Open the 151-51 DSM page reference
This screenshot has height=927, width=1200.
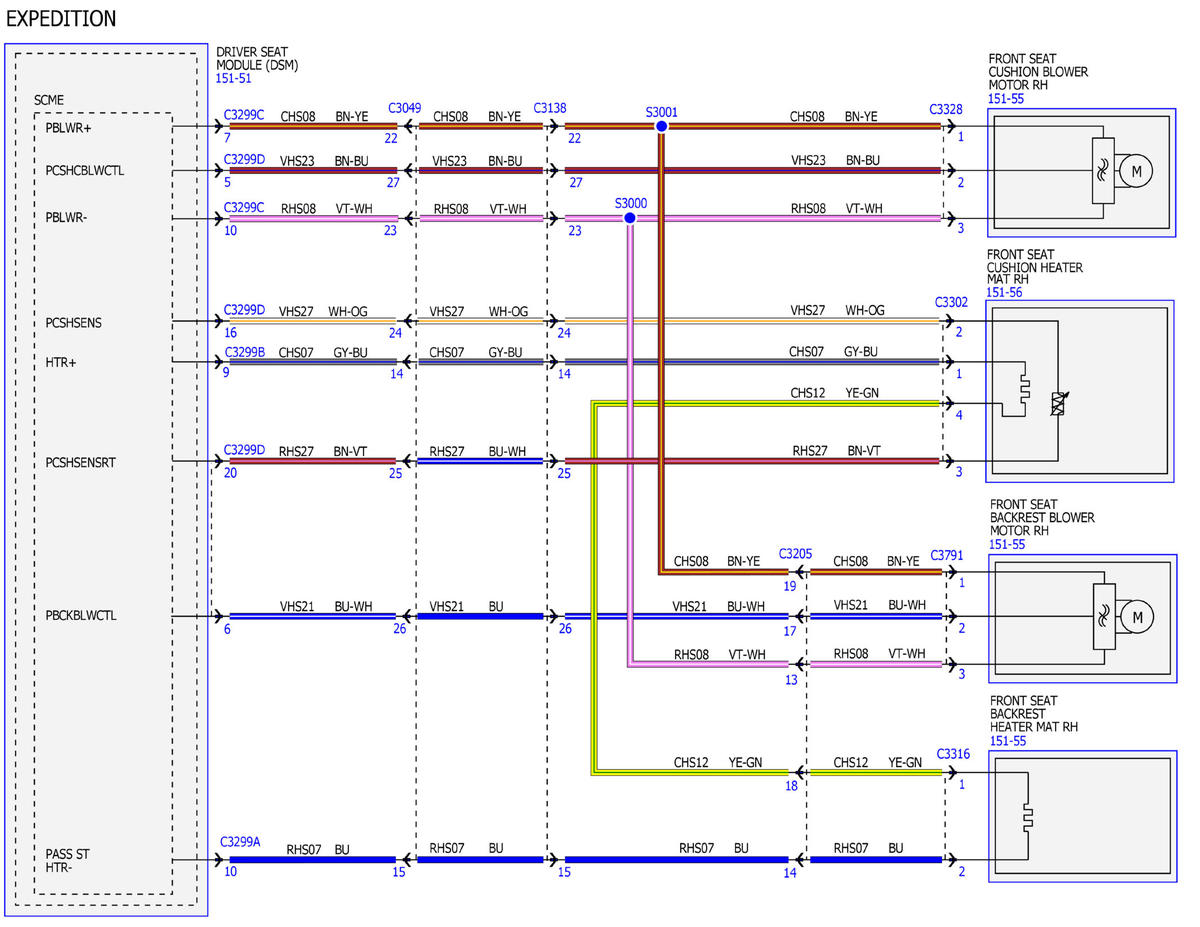tap(234, 78)
